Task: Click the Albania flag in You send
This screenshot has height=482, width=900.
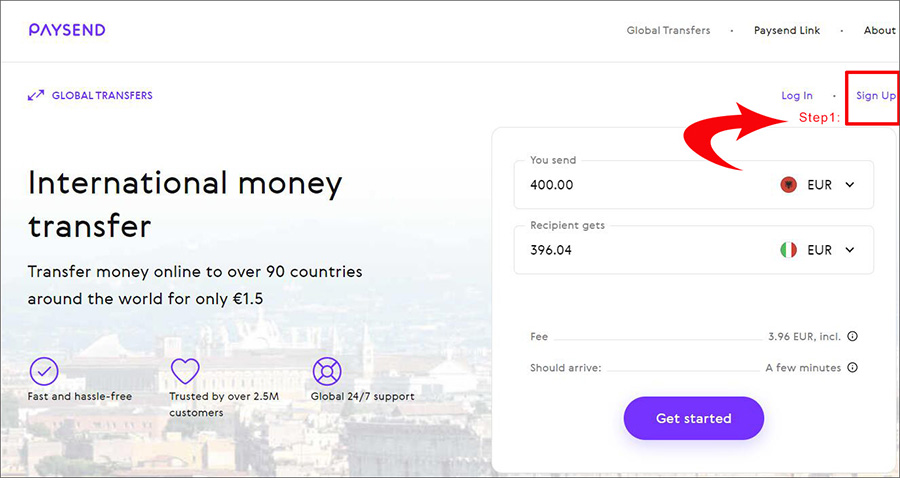Action: point(789,185)
